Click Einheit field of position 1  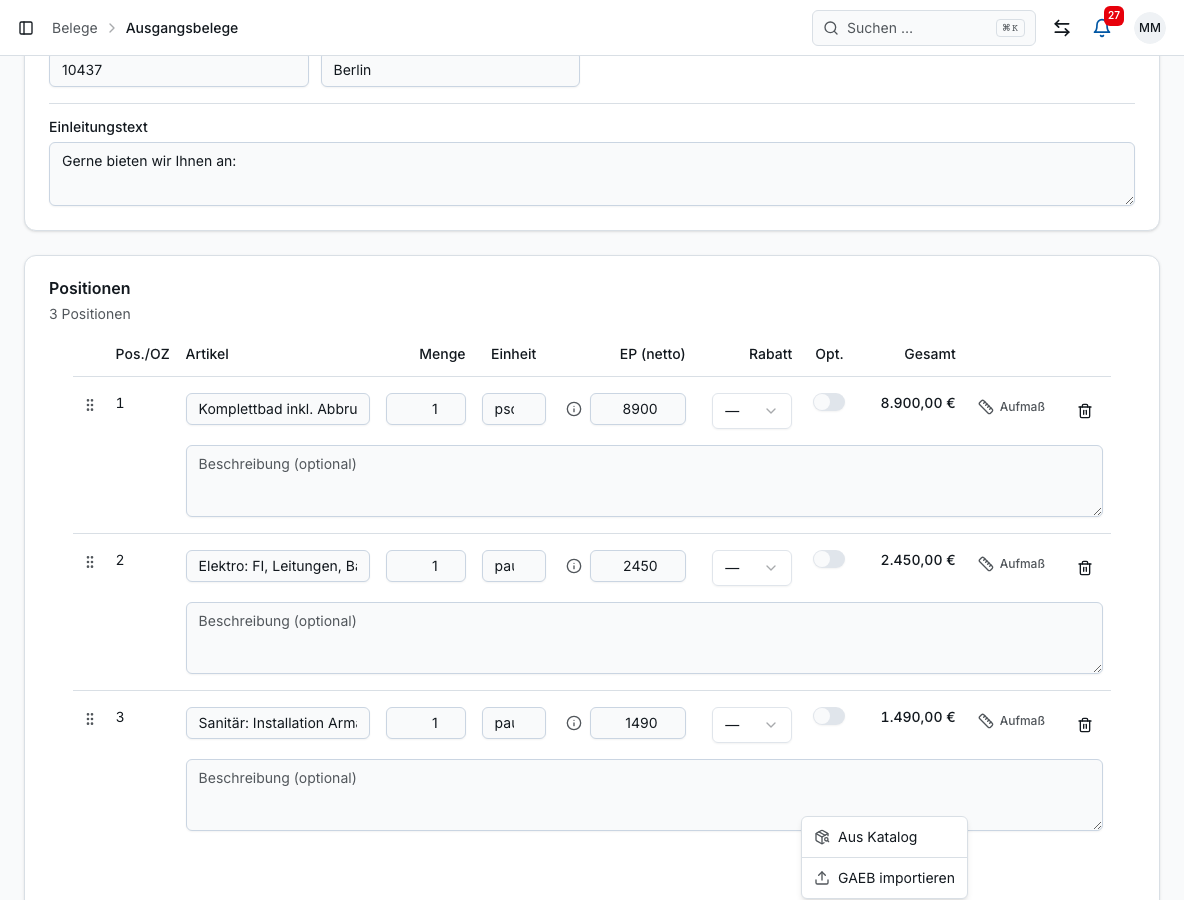(514, 409)
